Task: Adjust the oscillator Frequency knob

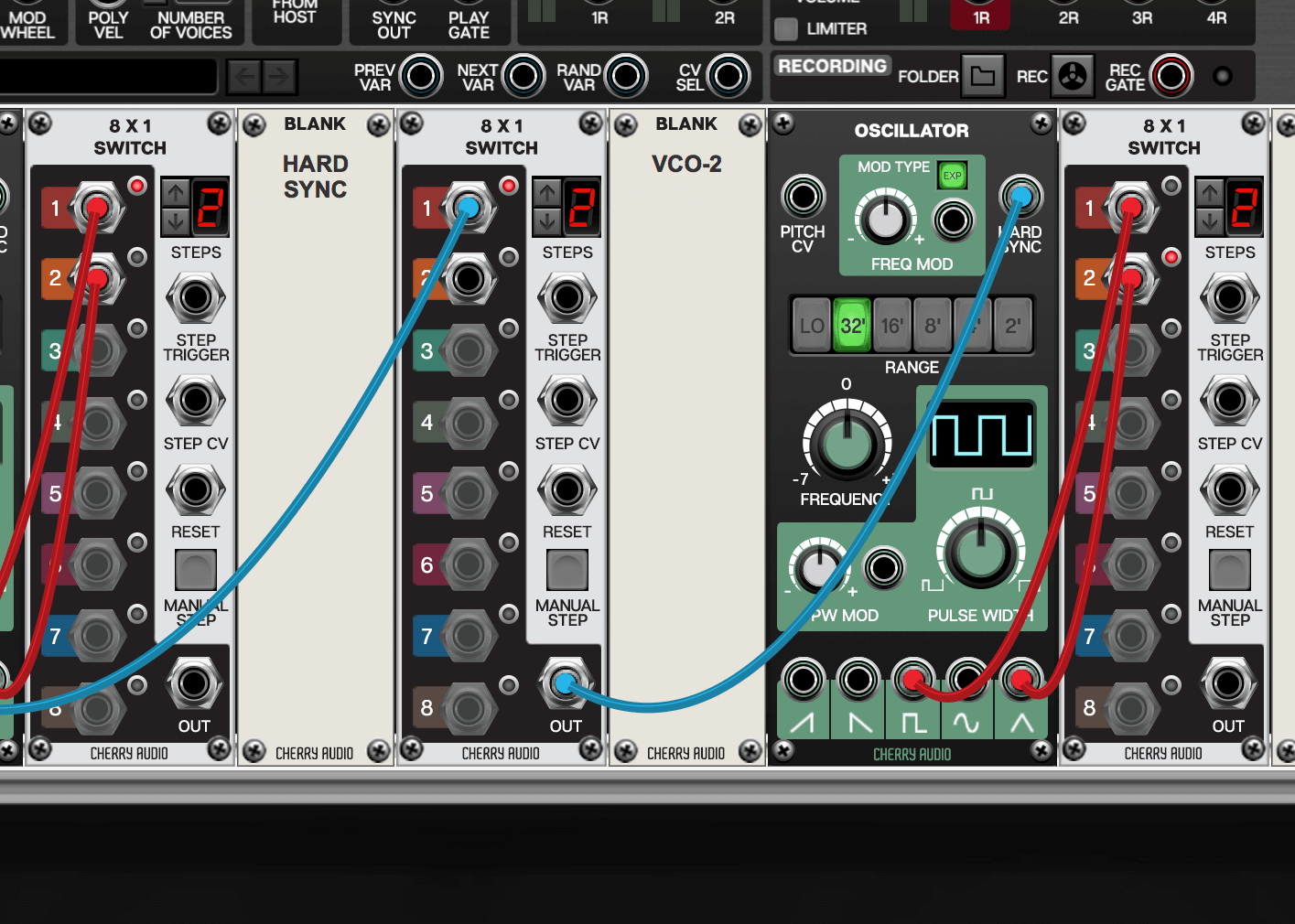Action: point(847,443)
